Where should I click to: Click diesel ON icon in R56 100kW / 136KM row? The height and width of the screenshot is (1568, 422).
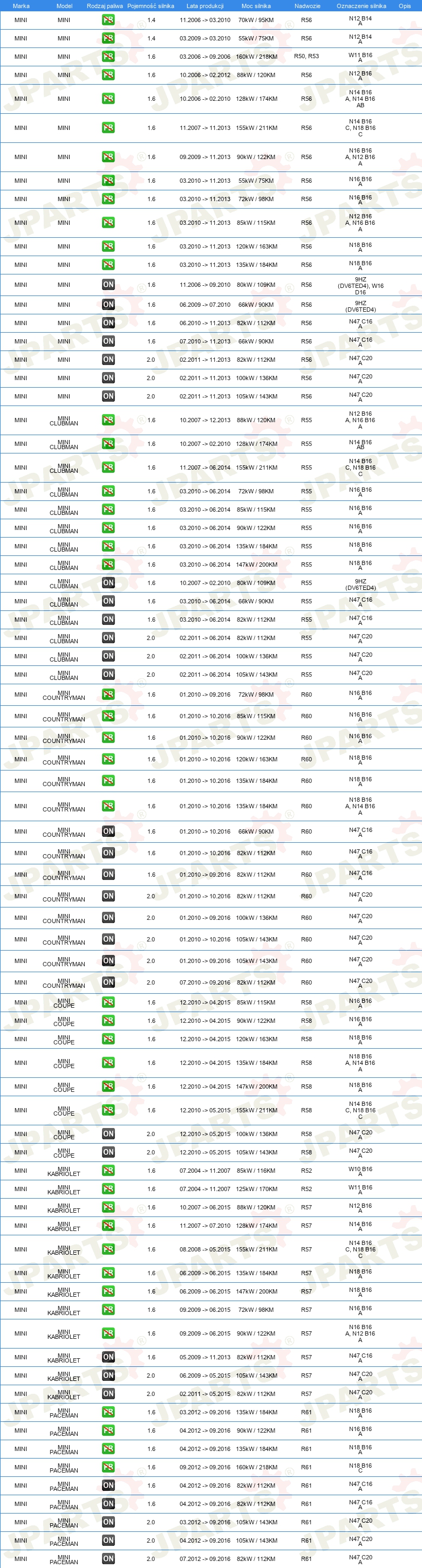coord(108,378)
